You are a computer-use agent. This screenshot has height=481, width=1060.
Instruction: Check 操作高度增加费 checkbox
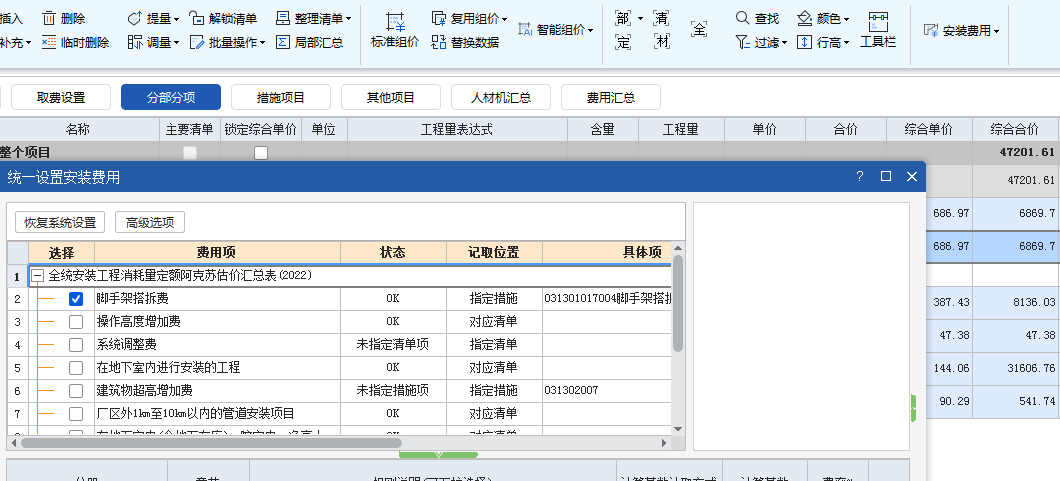(x=76, y=322)
